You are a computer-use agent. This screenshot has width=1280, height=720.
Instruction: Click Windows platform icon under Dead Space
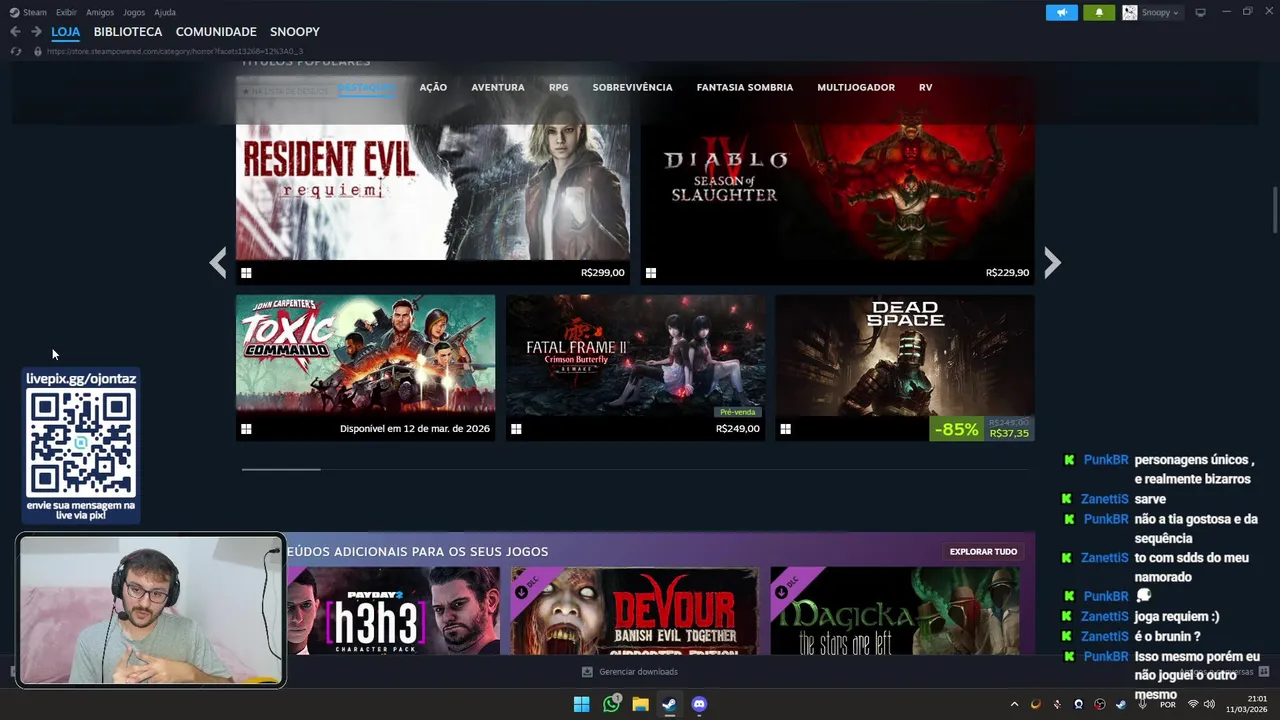tap(786, 429)
